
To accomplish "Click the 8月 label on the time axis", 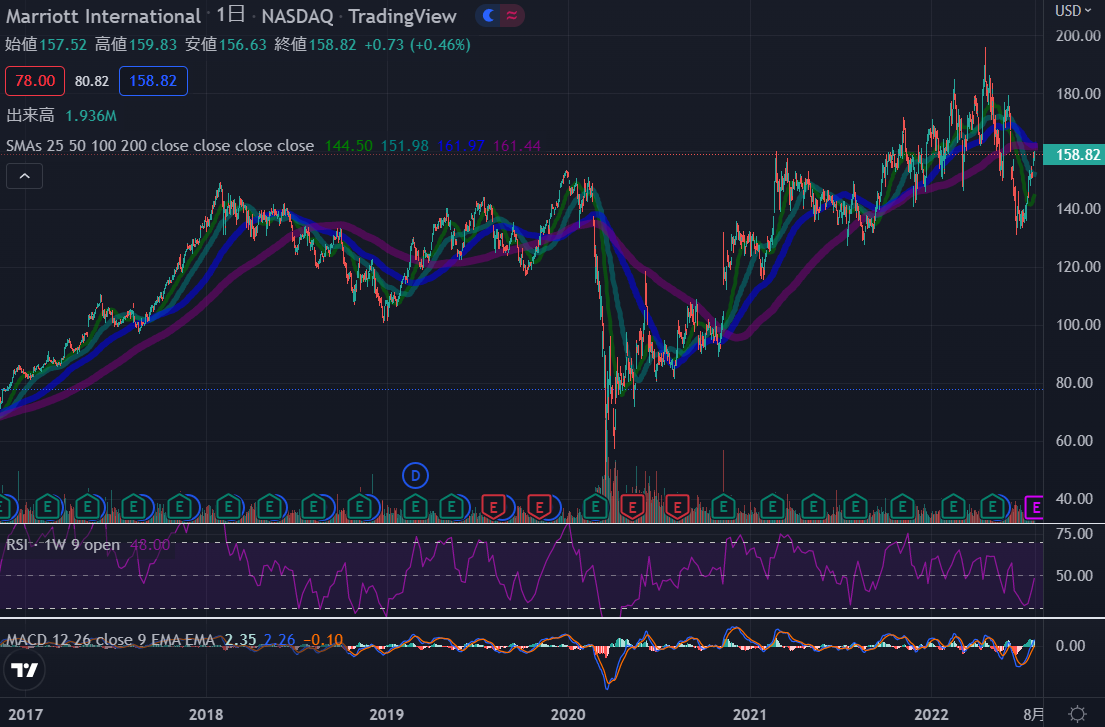I will pos(1034,715).
